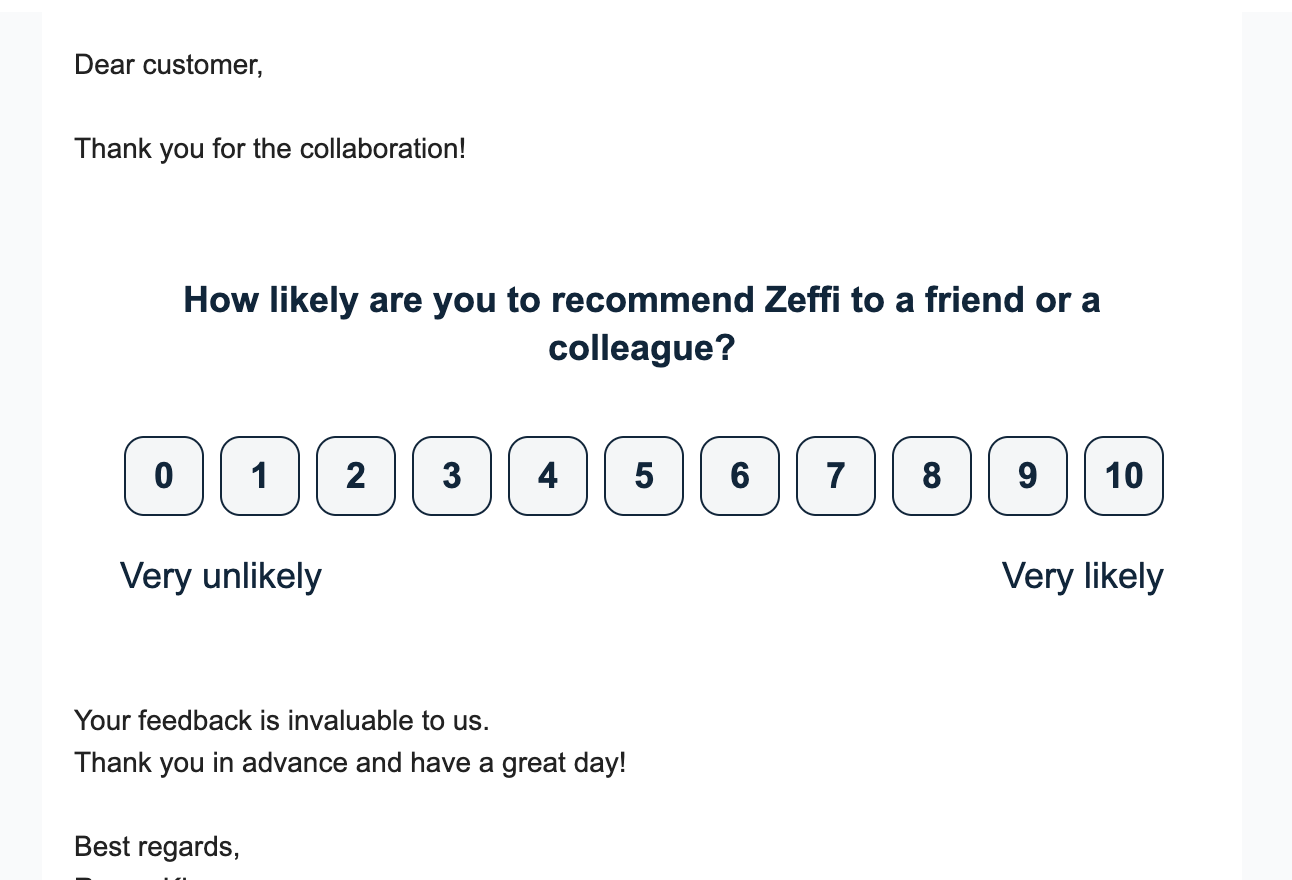Click the "Dear customer," greeting
Image resolution: width=1292 pixels, height=880 pixels.
(168, 65)
